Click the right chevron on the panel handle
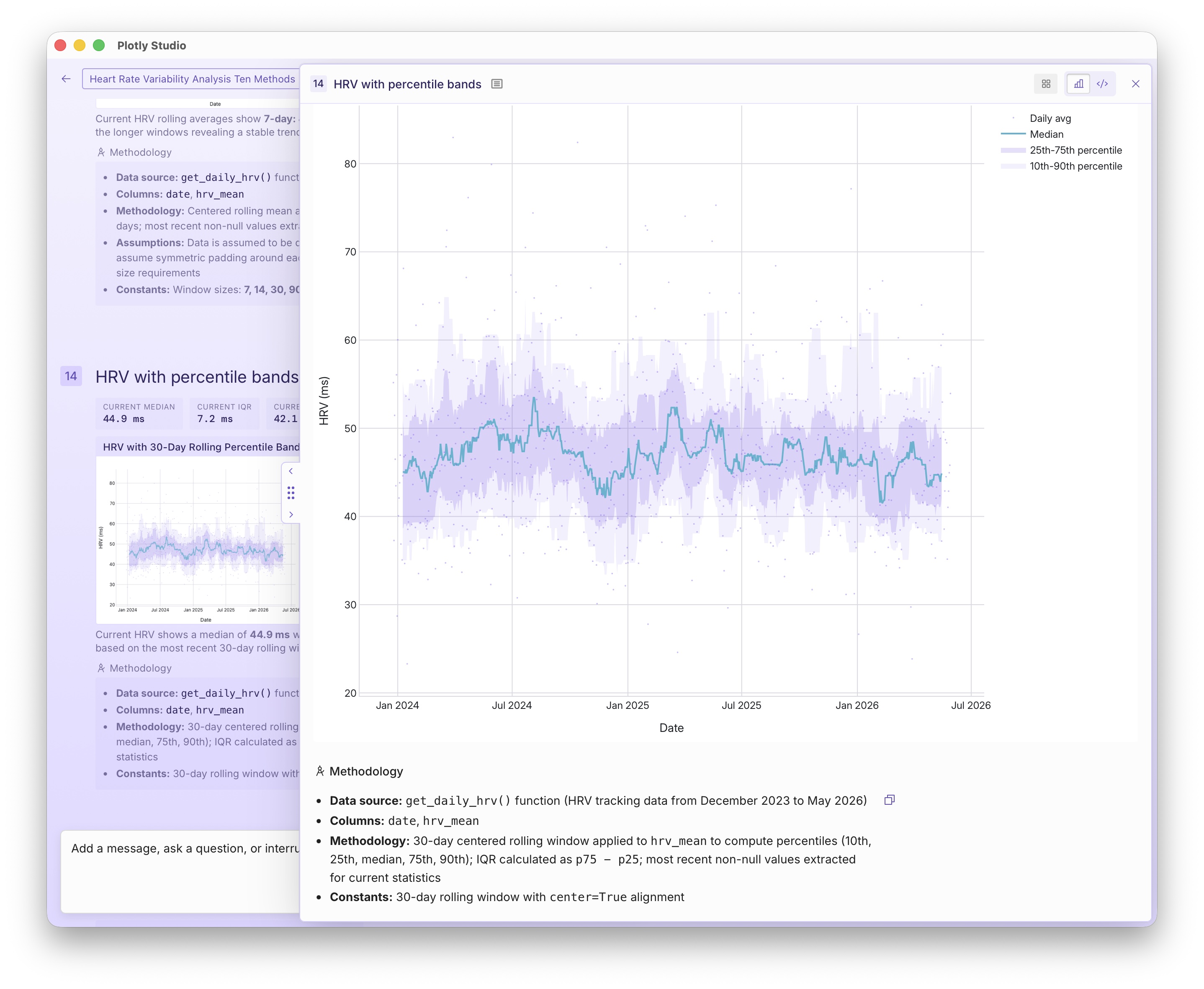This screenshot has height=989, width=1204. click(291, 515)
